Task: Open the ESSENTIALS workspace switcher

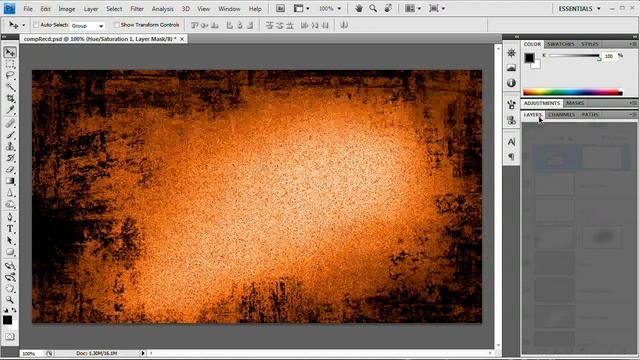Action: coord(579,9)
